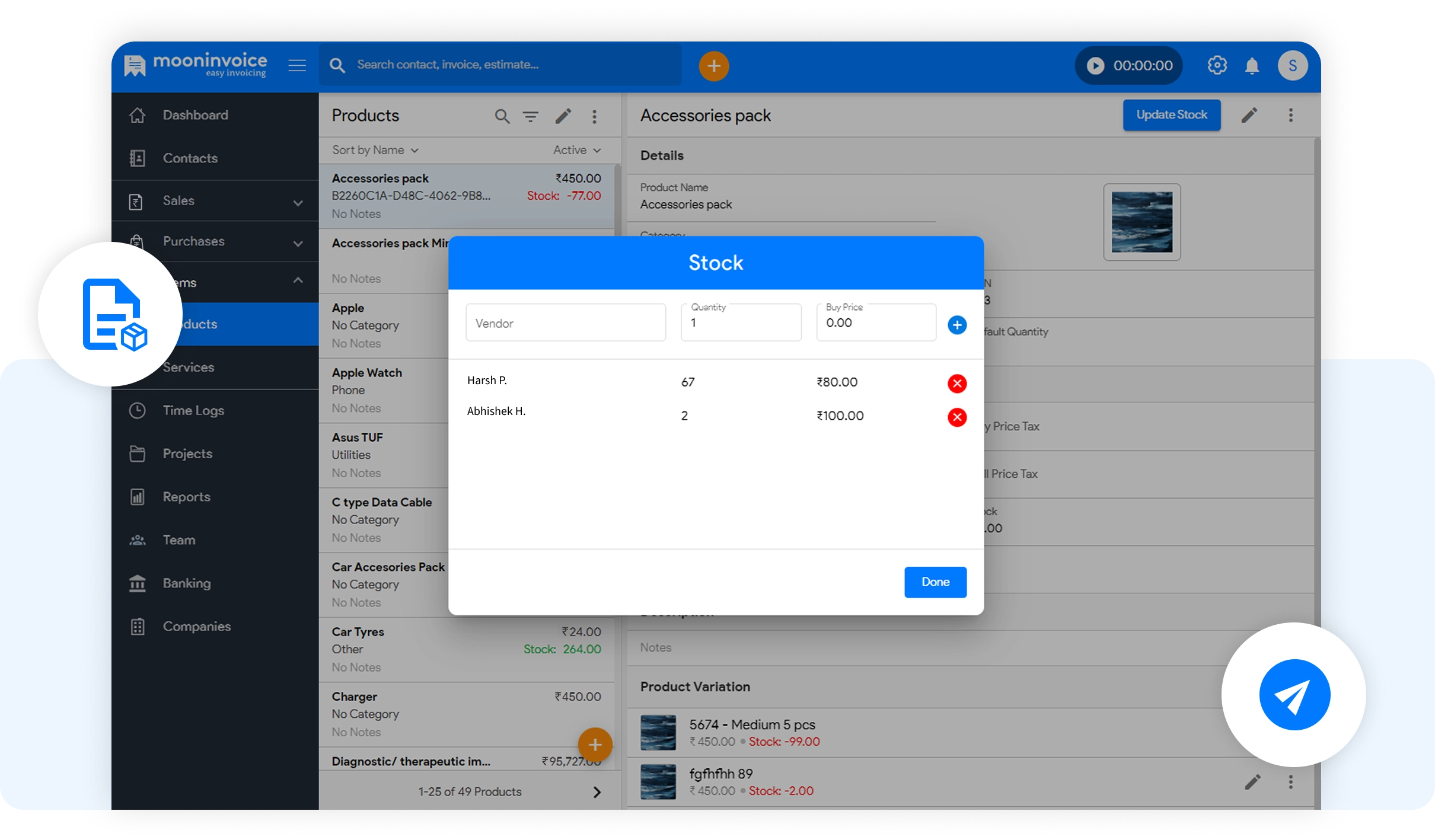The image size is (1435, 840).
Task: Open Banking from the sidebar
Action: tap(186, 583)
